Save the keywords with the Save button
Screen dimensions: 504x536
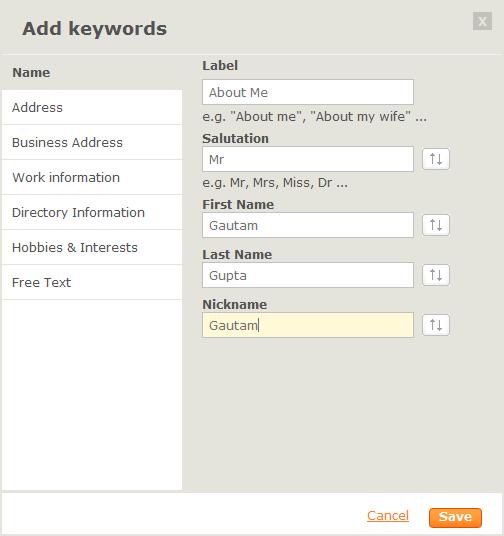(x=455, y=518)
